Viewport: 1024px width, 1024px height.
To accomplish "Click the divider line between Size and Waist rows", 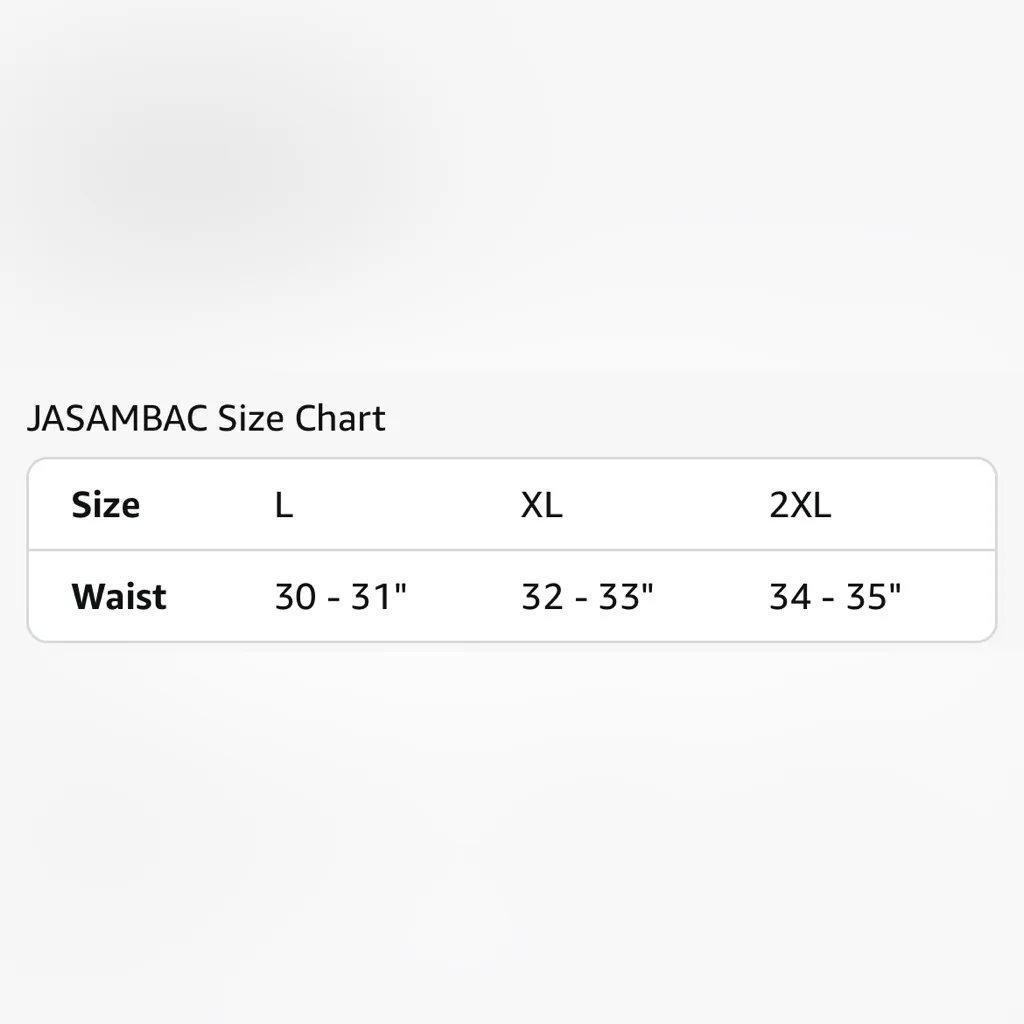I will 512,550.
